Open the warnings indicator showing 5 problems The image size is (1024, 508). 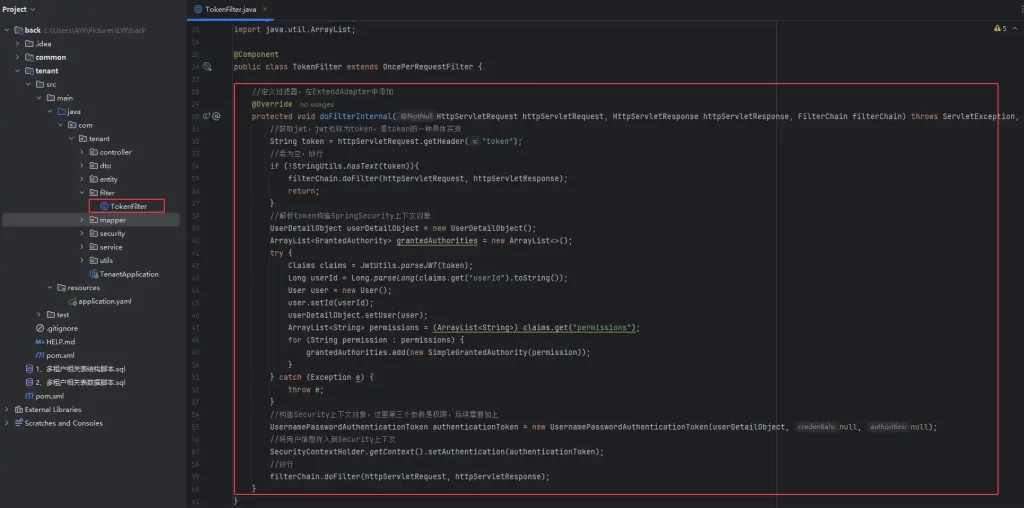point(999,29)
